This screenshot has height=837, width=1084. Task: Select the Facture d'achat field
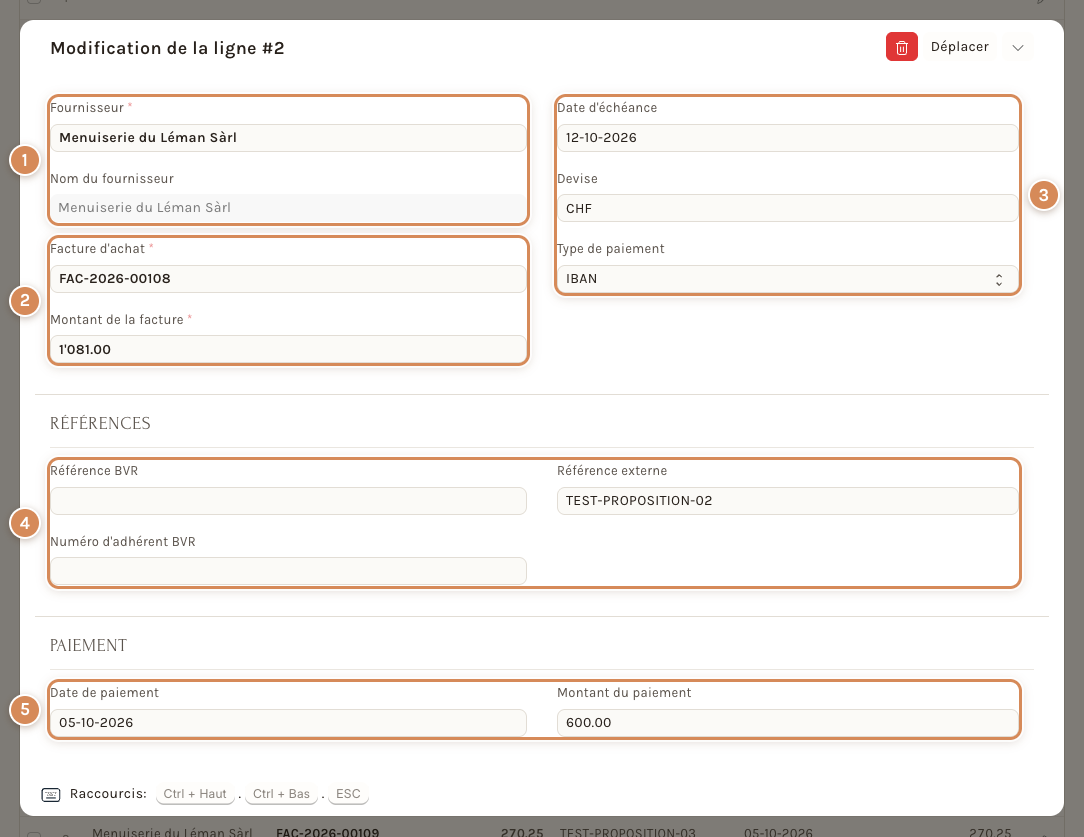coord(288,279)
